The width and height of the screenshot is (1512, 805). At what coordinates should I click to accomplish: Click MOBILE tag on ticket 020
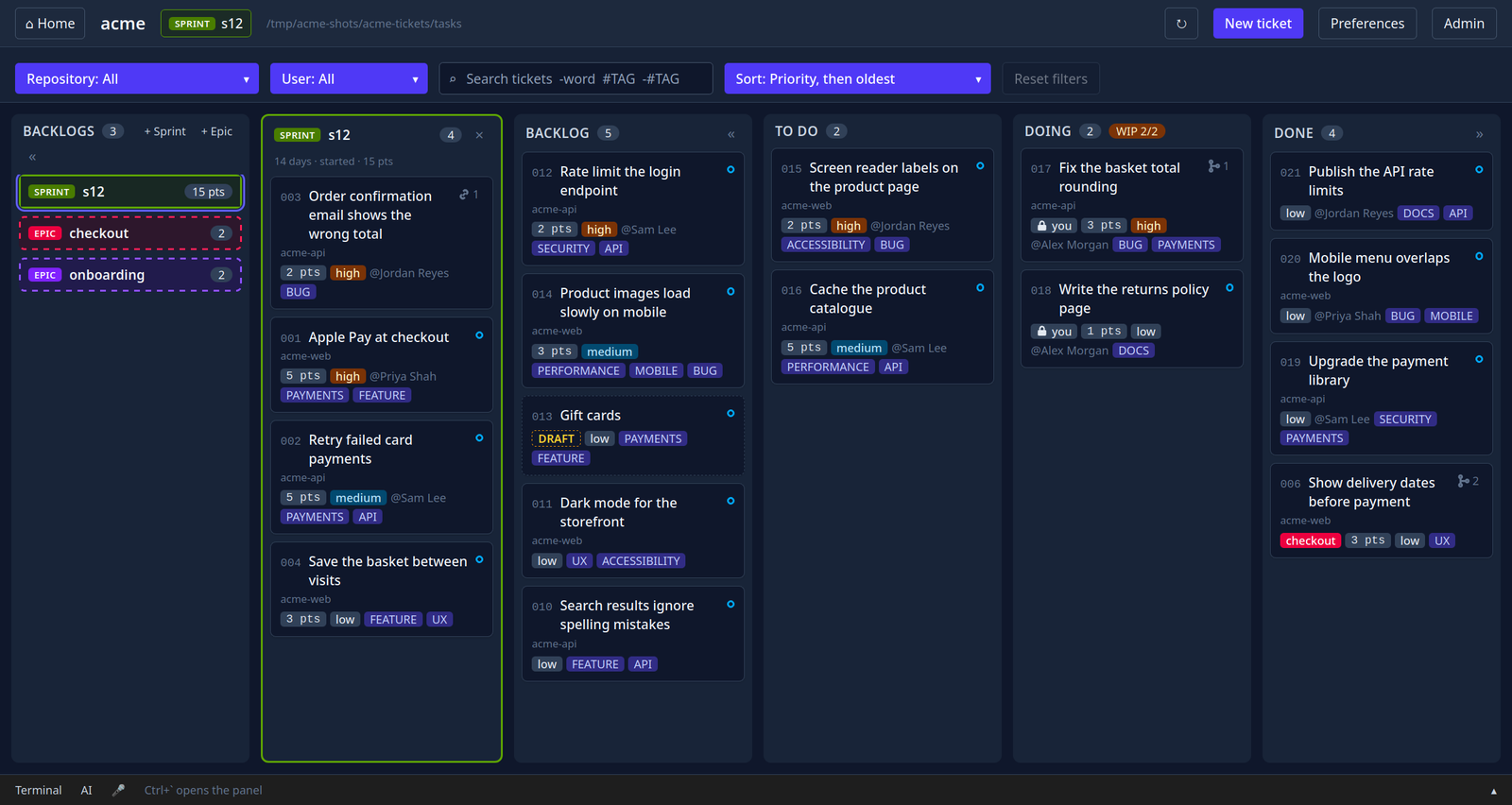pos(1452,316)
